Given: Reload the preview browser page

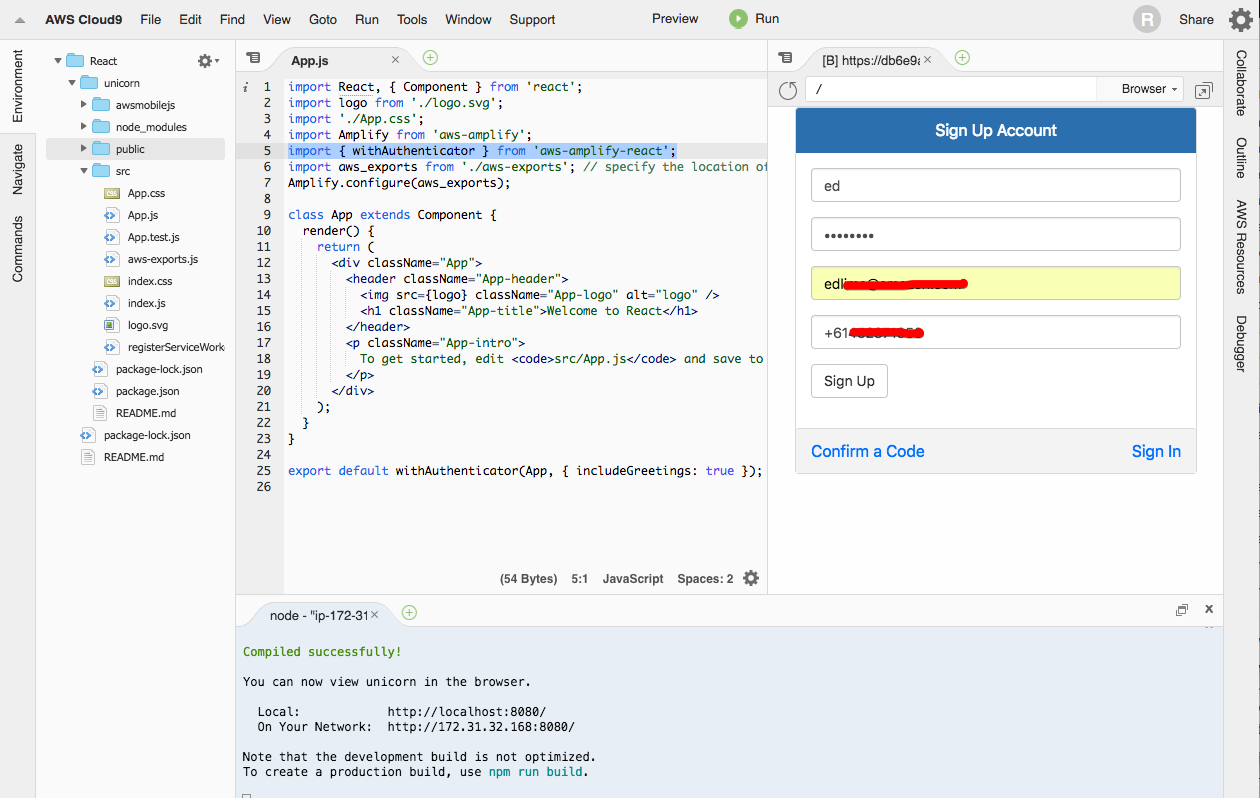Looking at the screenshot, I should click(x=788, y=90).
